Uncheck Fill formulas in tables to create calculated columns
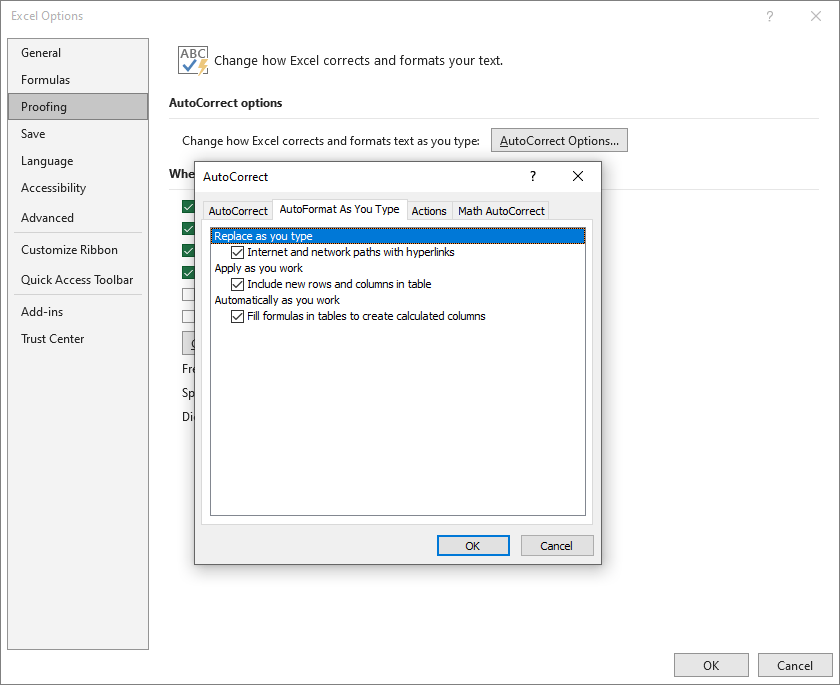840x685 pixels. point(237,316)
